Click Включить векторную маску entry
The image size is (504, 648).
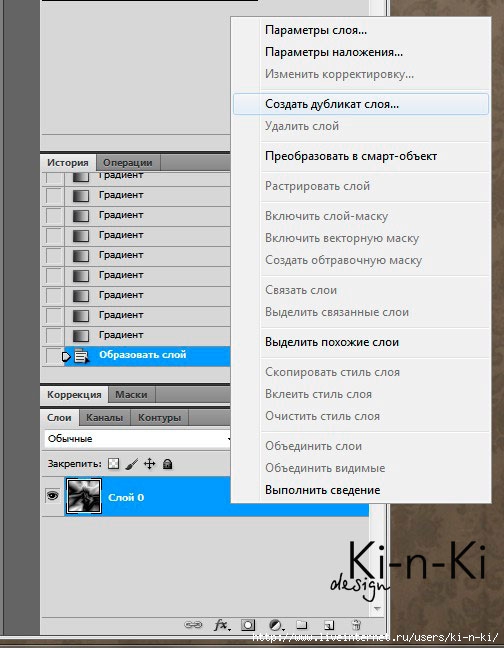point(361,238)
